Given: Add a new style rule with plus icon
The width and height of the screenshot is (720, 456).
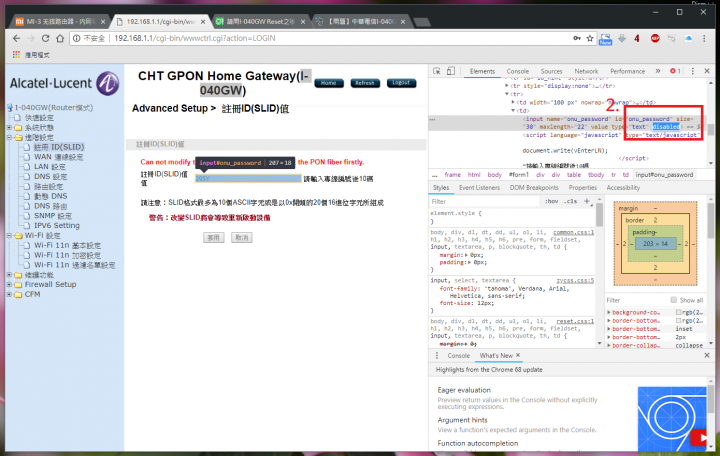Looking at the screenshot, I should [x=586, y=201].
